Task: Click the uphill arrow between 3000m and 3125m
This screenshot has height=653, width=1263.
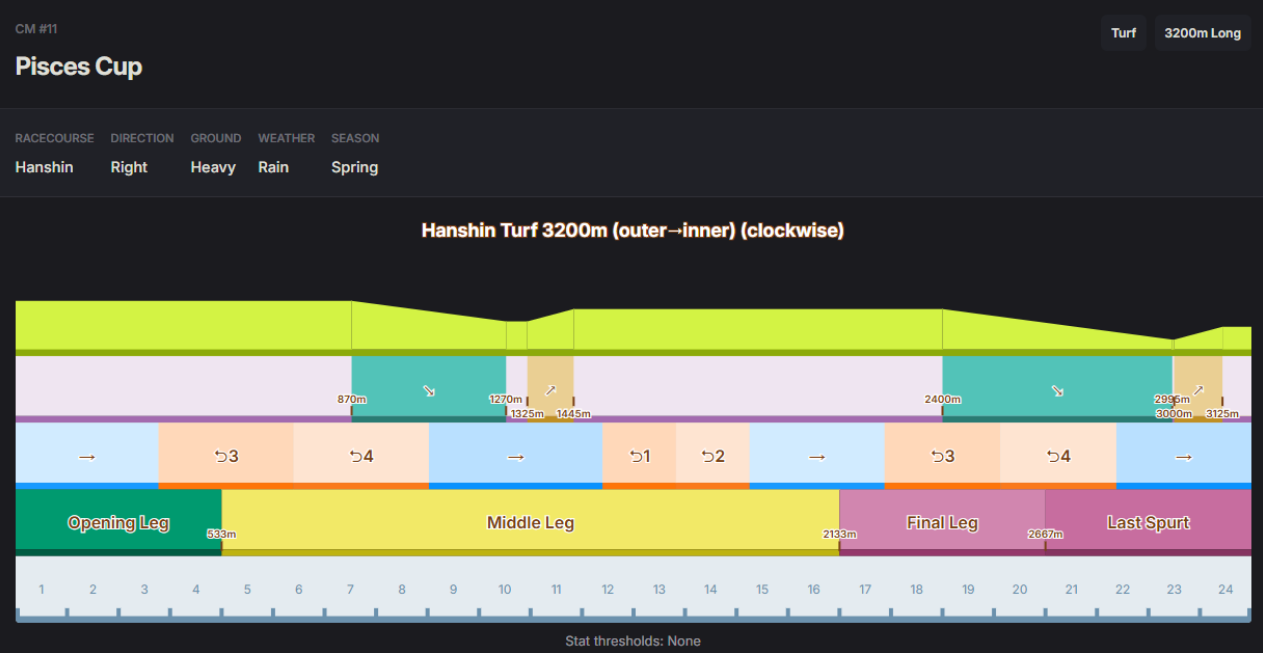Action: click(x=1198, y=390)
